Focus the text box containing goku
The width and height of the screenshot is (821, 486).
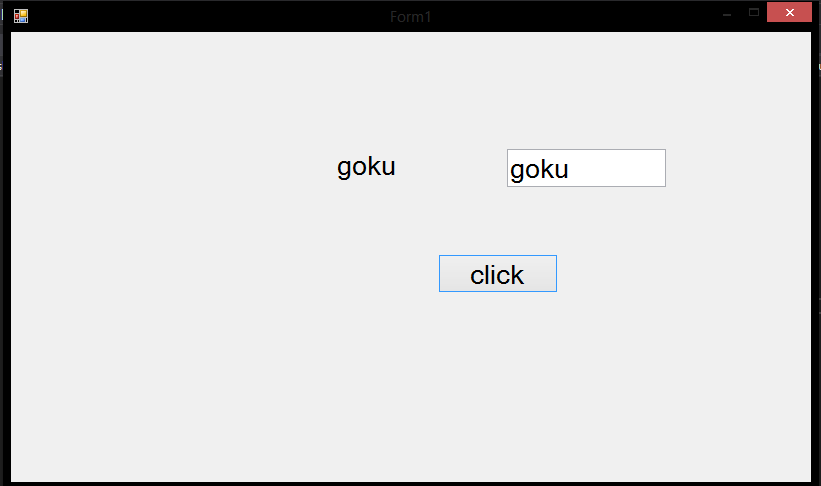pyautogui.click(x=586, y=168)
